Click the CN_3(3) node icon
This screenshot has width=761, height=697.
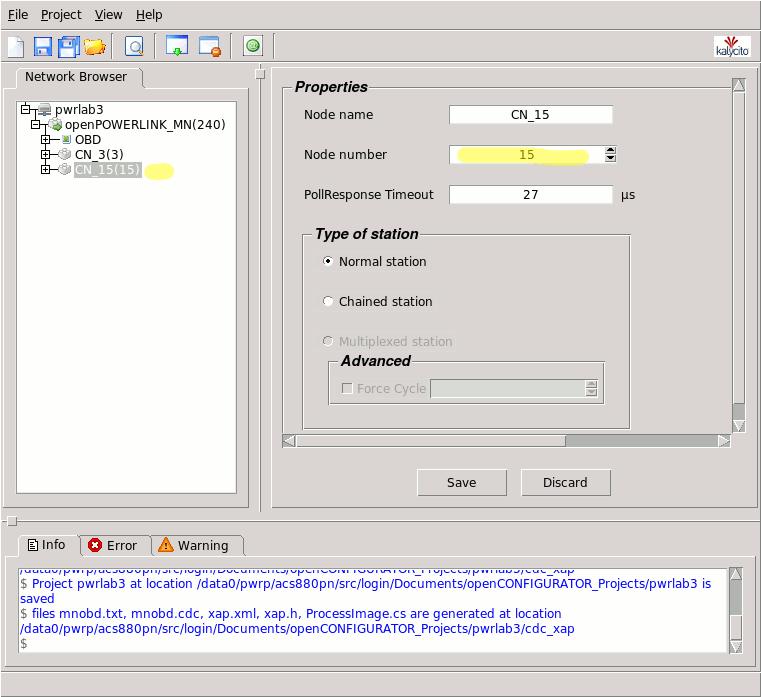coord(65,154)
